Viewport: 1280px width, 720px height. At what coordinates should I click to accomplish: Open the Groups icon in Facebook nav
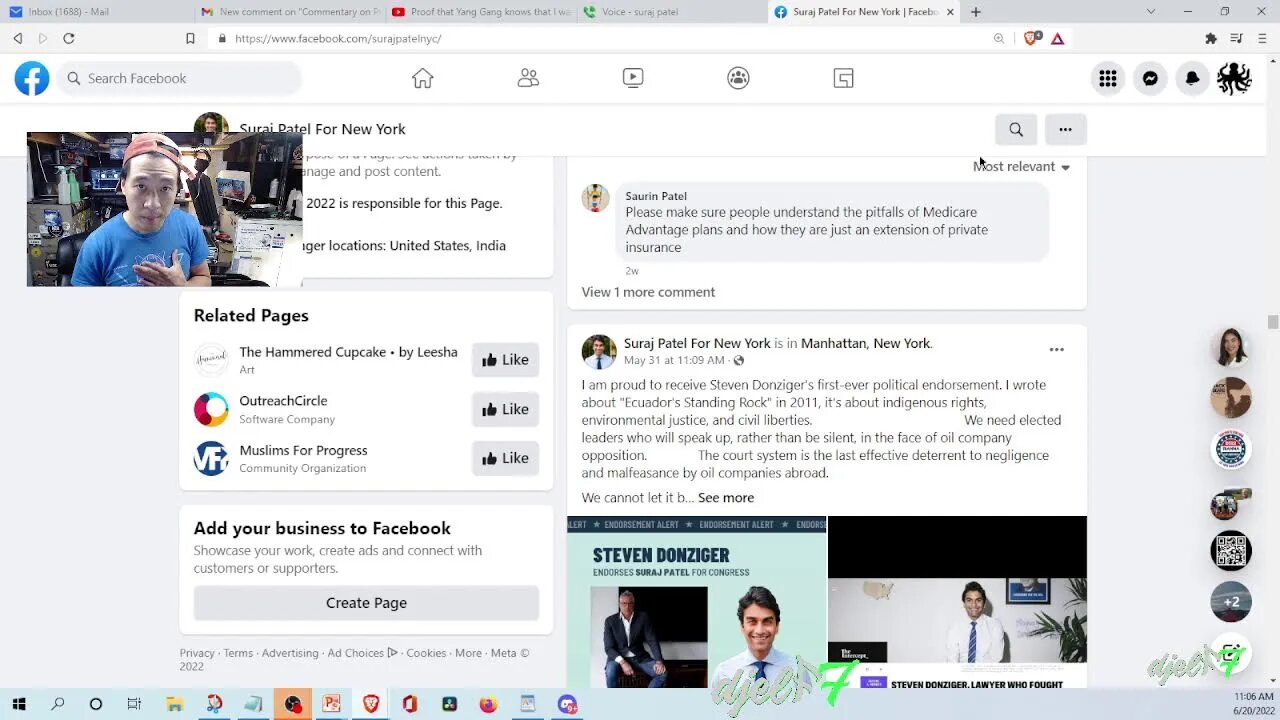click(x=738, y=78)
